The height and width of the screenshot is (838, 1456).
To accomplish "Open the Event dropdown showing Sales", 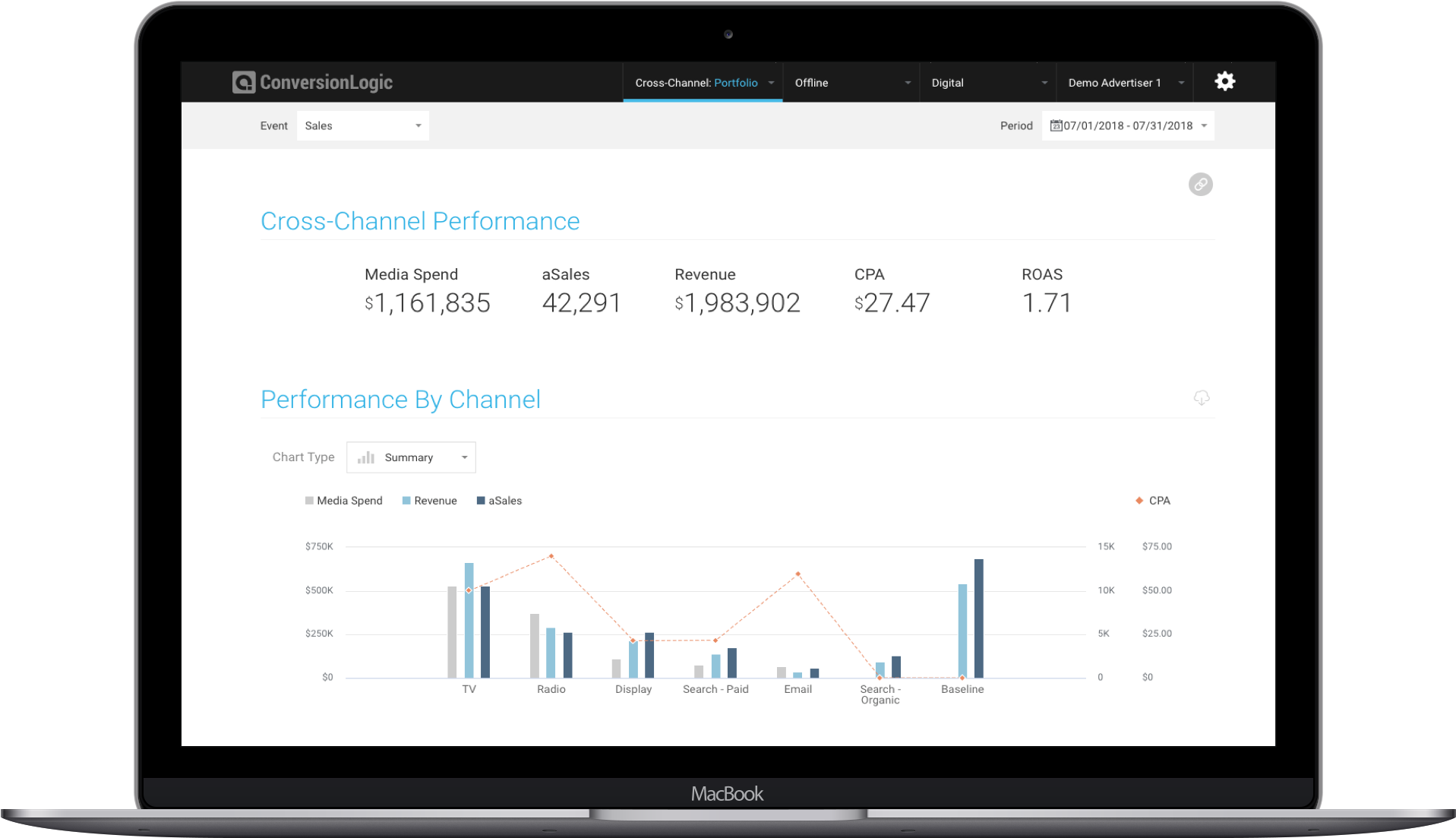I will [x=362, y=125].
